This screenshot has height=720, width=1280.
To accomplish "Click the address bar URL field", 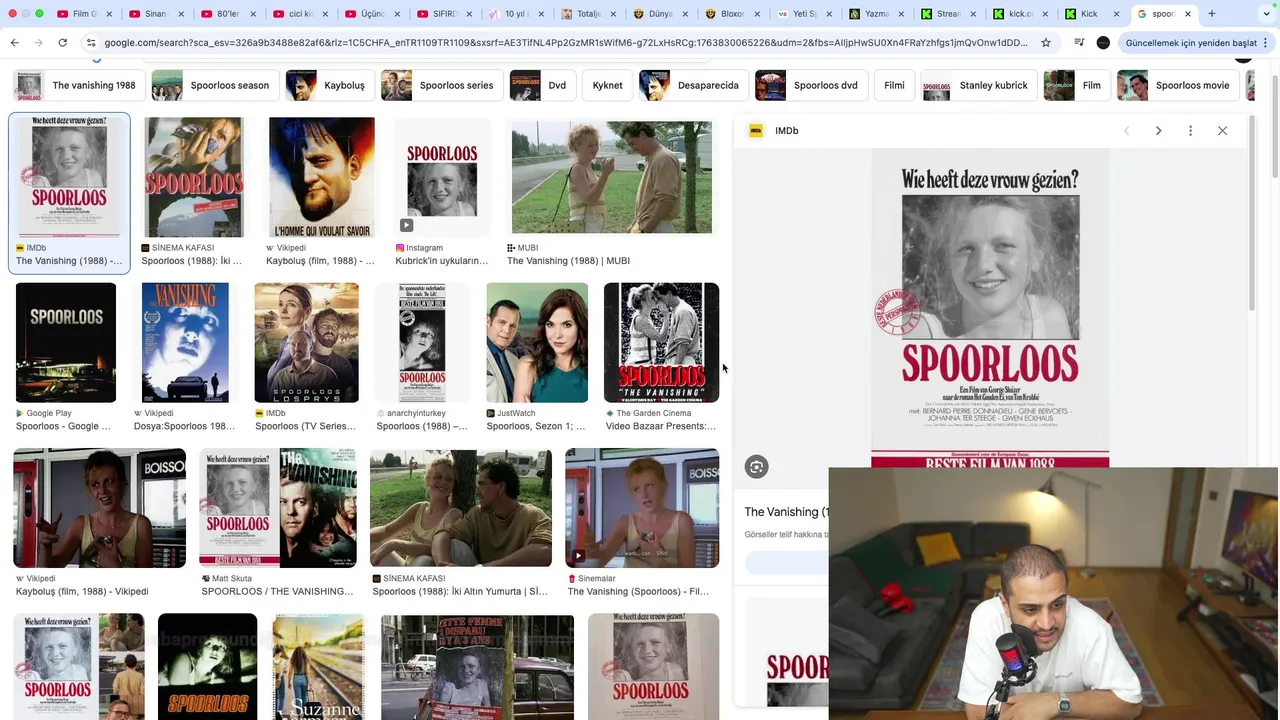I will (565, 43).
